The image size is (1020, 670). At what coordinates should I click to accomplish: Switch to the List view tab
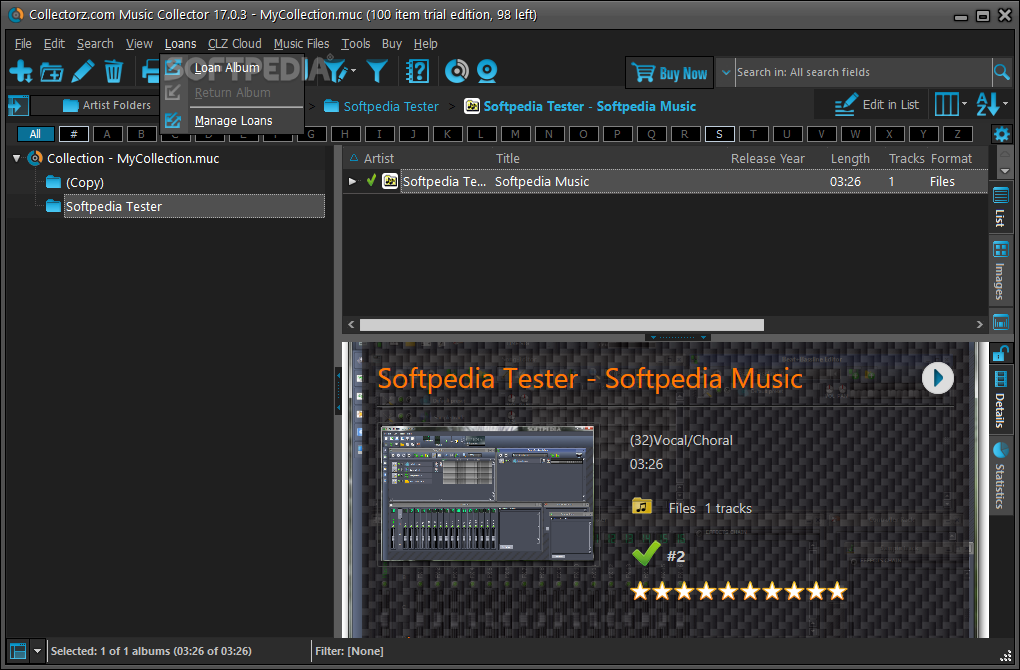click(x=1000, y=208)
